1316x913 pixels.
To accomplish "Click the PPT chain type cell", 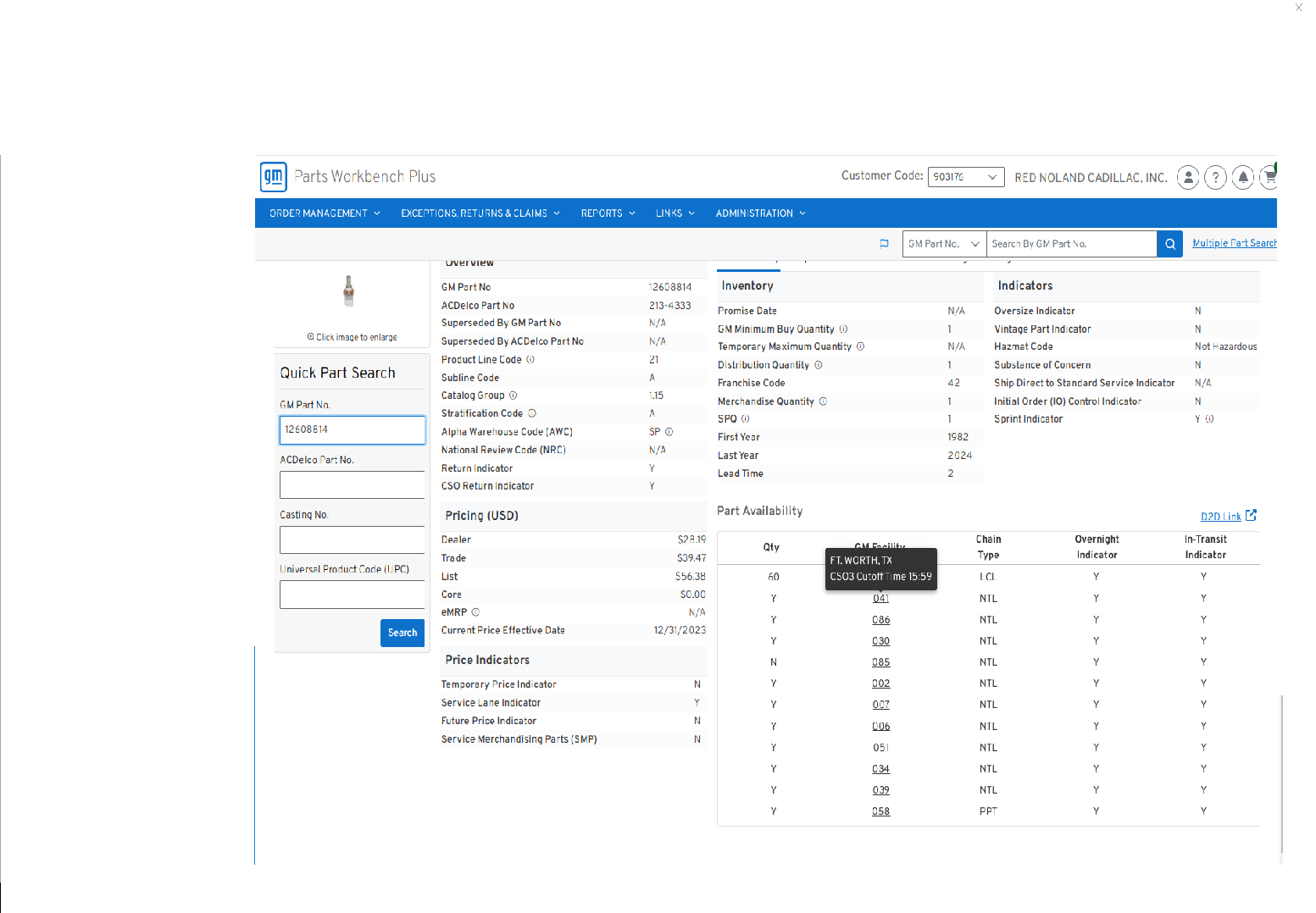I will pos(988,811).
